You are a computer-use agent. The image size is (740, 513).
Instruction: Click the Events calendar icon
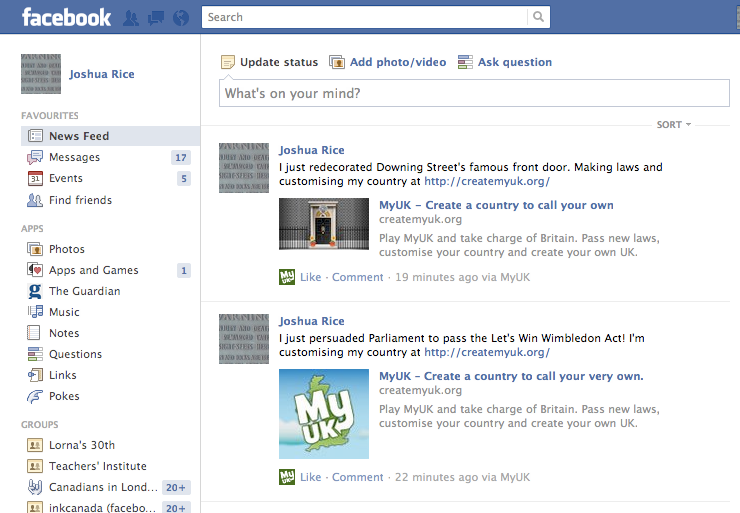tap(35, 178)
